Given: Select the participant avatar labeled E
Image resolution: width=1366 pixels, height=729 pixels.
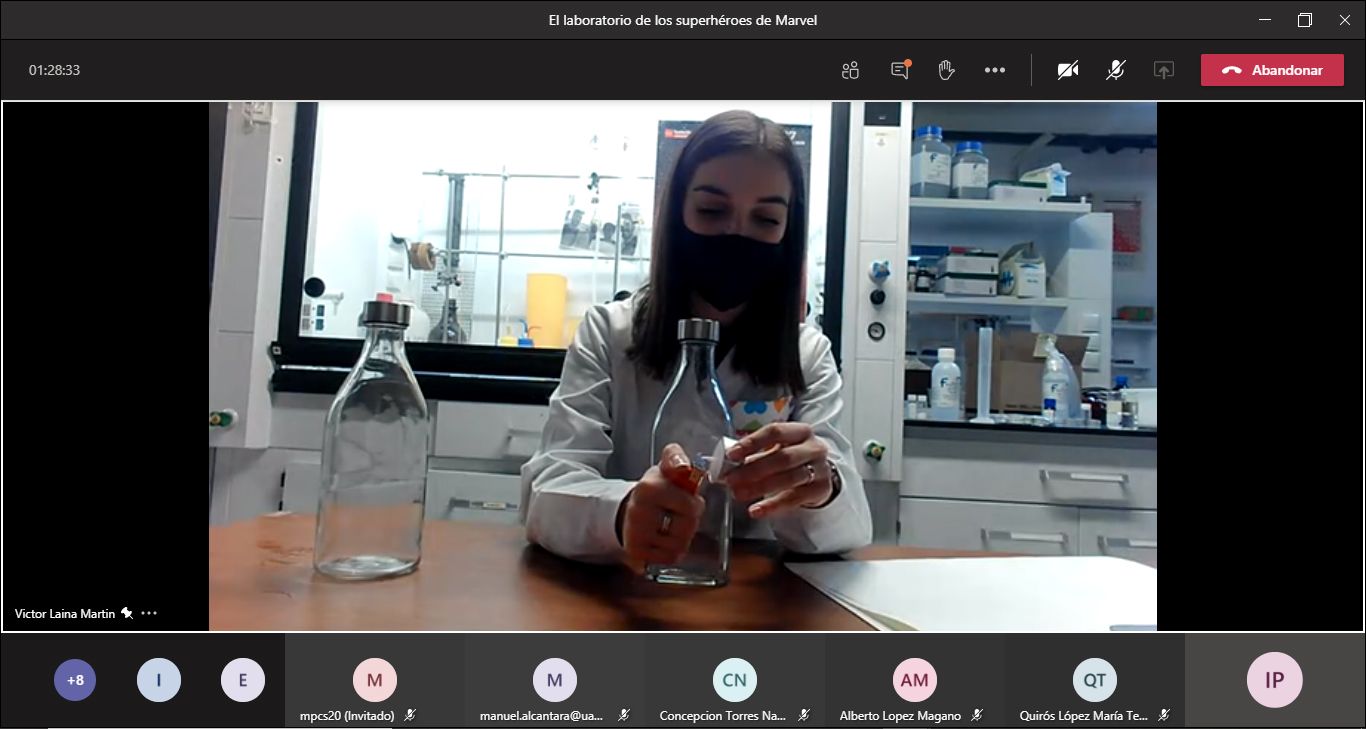Looking at the screenshot, I should (243, 681).
